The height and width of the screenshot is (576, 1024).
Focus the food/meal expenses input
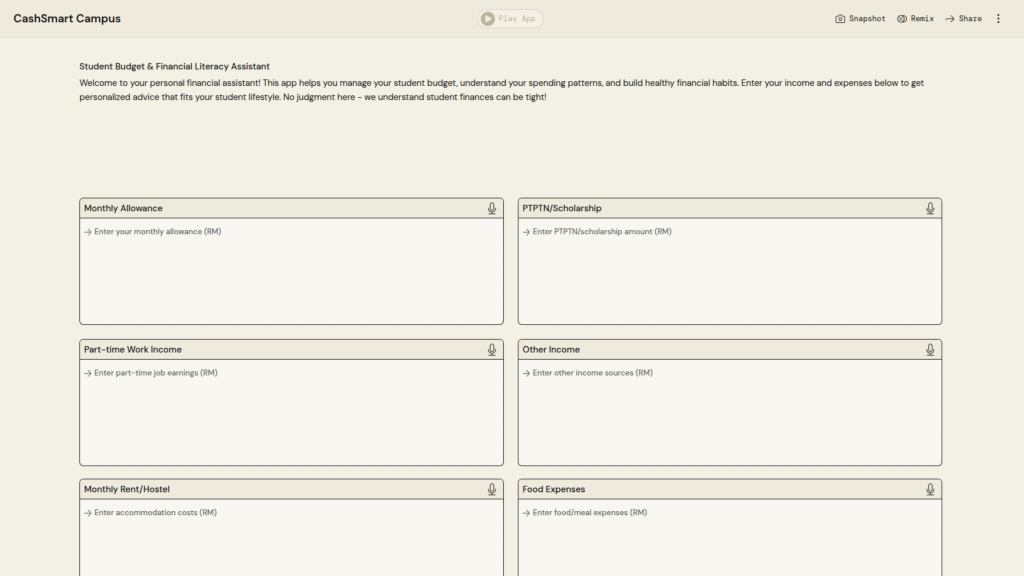coord(729,538)
